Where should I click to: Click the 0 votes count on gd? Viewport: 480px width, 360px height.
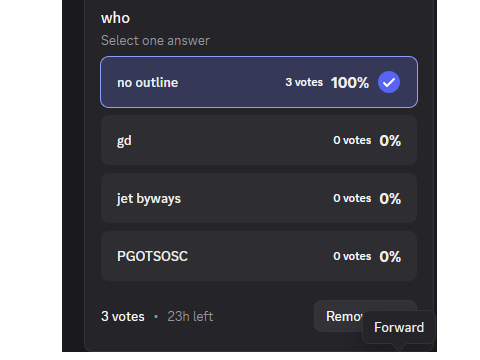pyautogui.click(x=352, y=140)
